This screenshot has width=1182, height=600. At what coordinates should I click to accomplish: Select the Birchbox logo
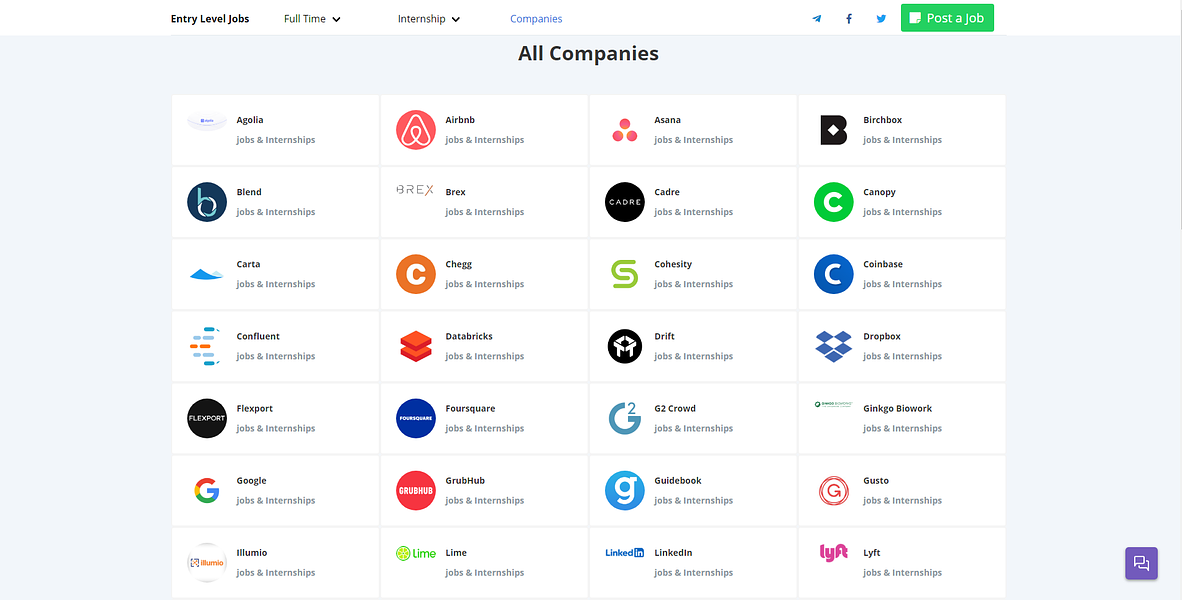[834, 130]
